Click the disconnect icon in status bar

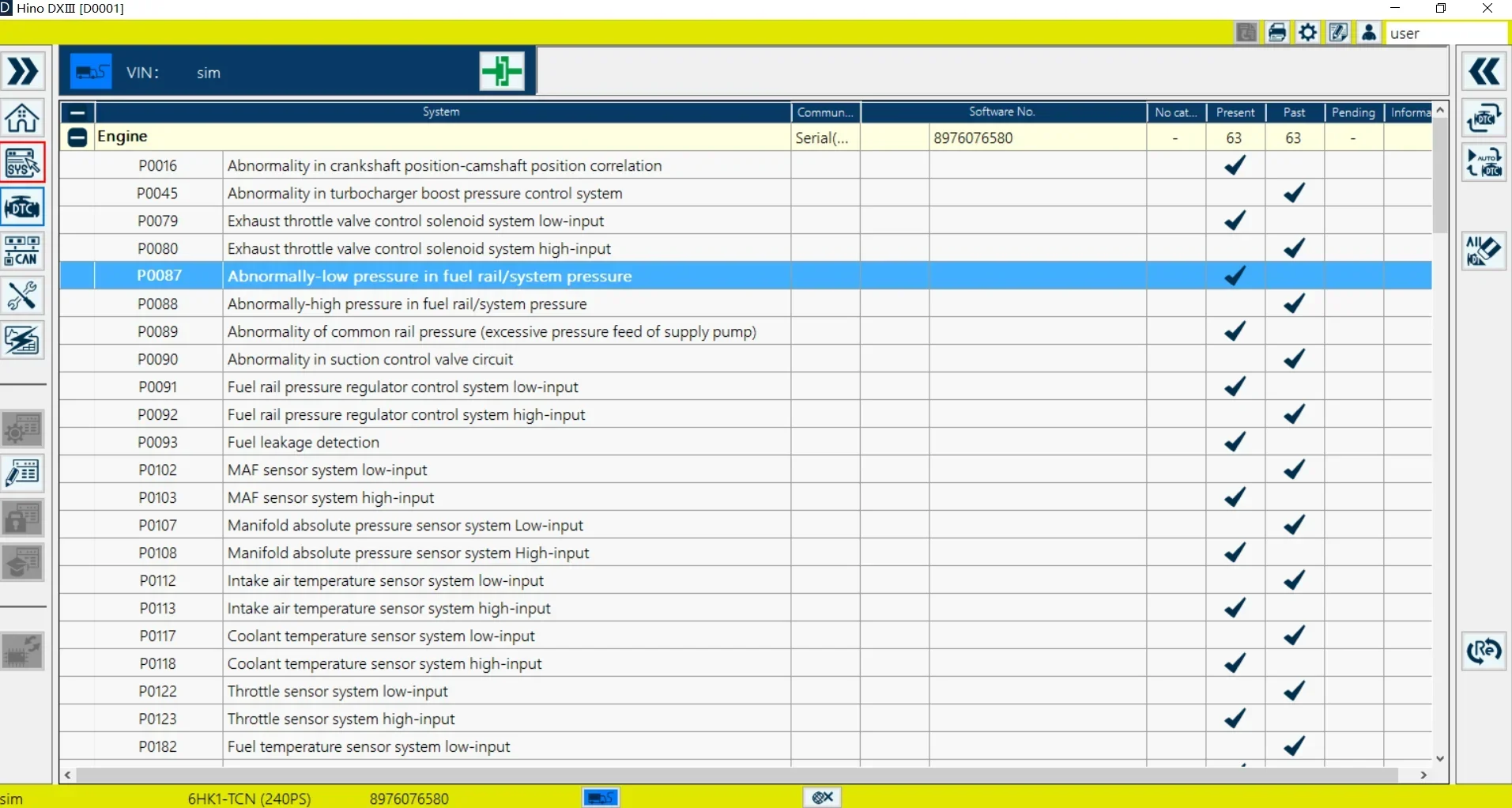[822, 797]
